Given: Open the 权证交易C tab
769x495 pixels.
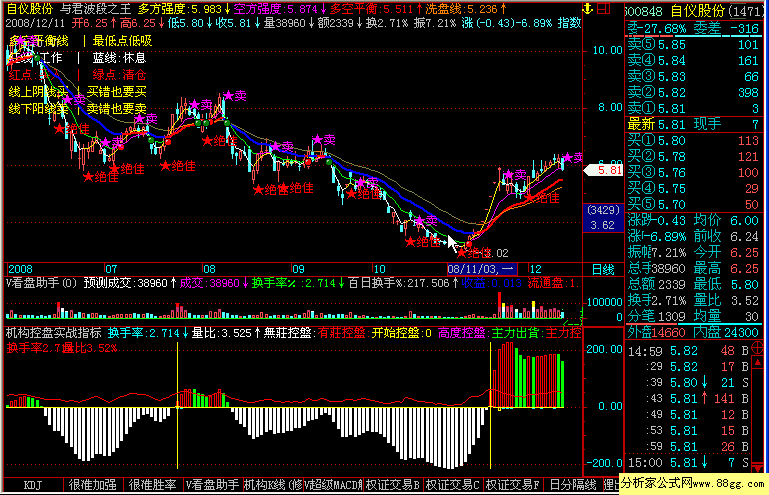Looking at the screenshot, I should [x=453, y=485].
